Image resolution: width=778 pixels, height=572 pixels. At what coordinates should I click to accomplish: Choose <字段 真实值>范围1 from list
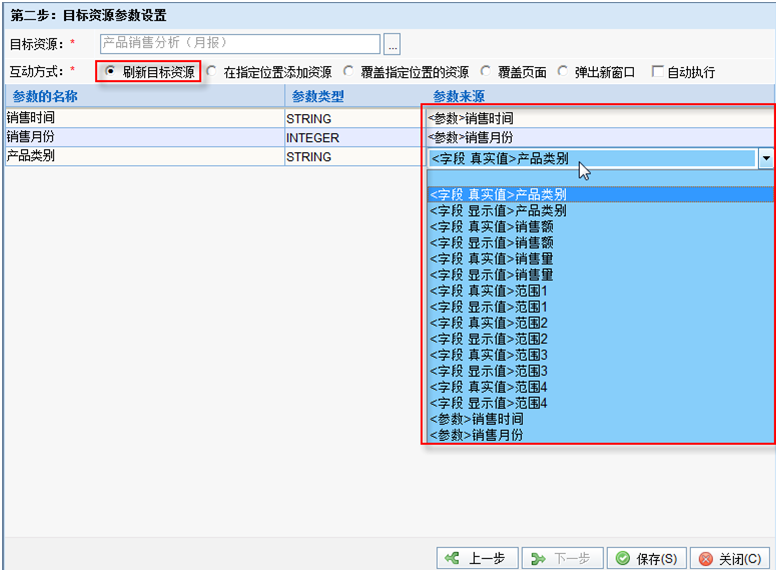(x=600, y=291)
